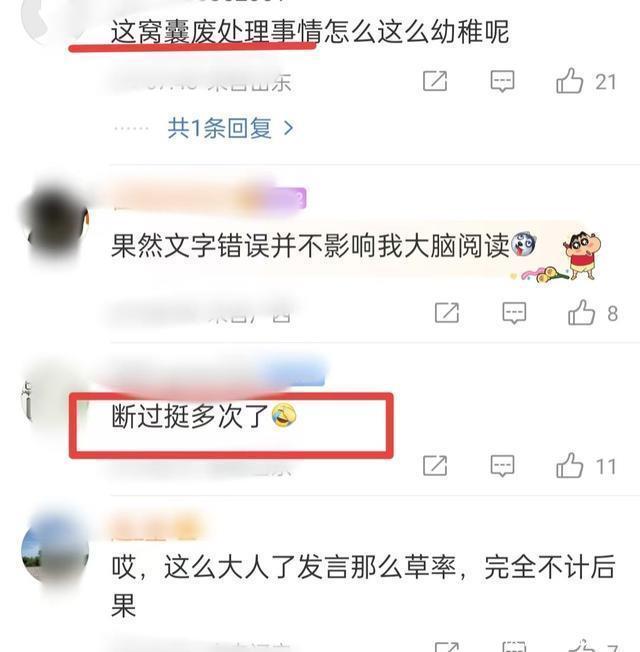
Task: Open comment 哎，这么大人了发言那么草率
Action: (363, 585)
